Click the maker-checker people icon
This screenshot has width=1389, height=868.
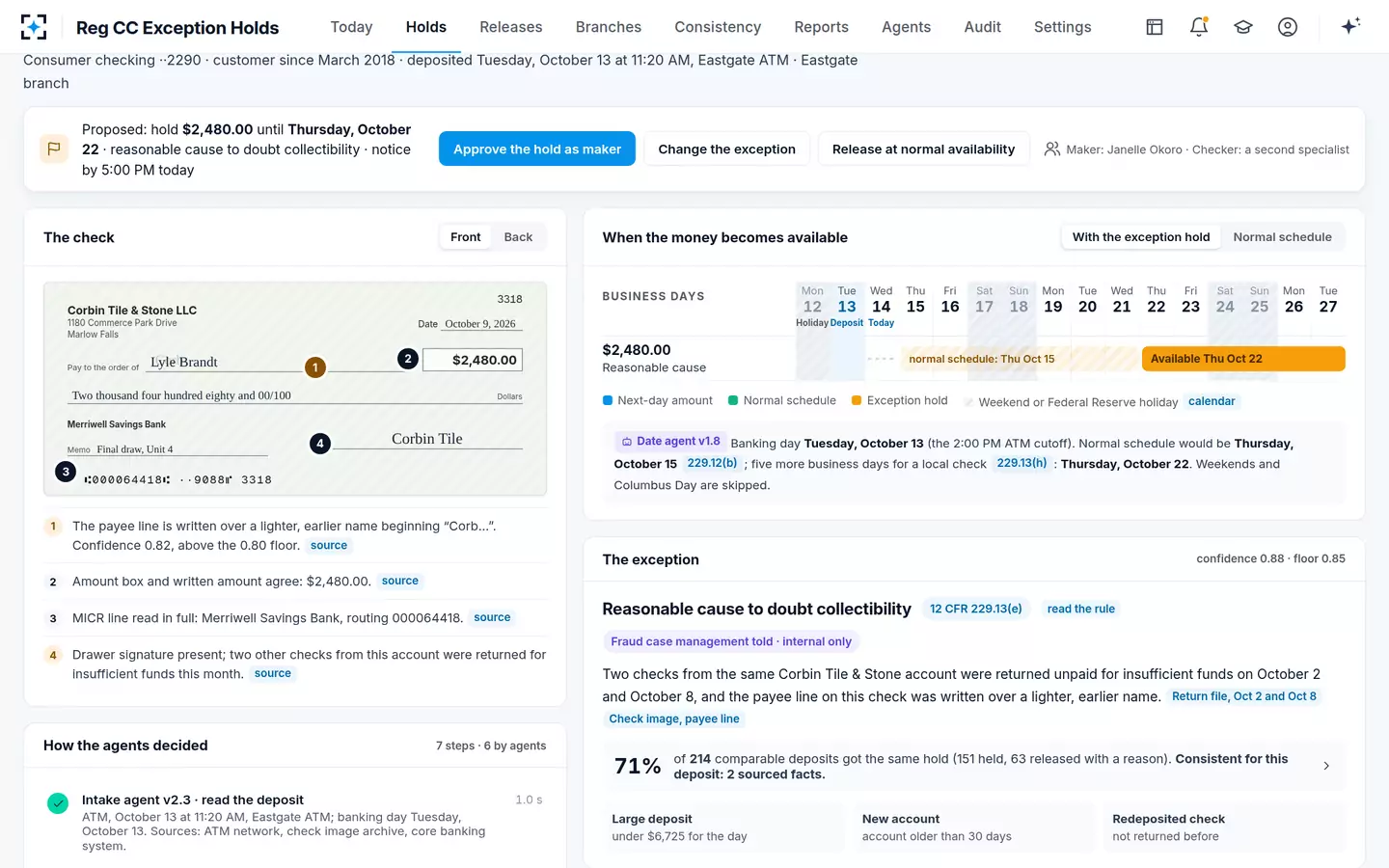pos(1052,149)
